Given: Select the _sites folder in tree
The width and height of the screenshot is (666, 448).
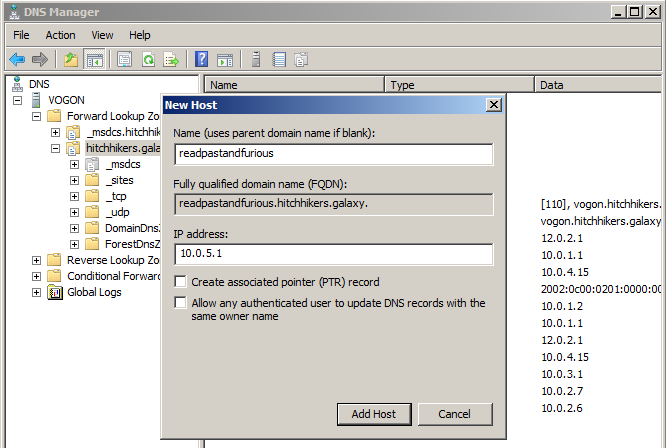Looking at the screenshot, I should 119,180.
